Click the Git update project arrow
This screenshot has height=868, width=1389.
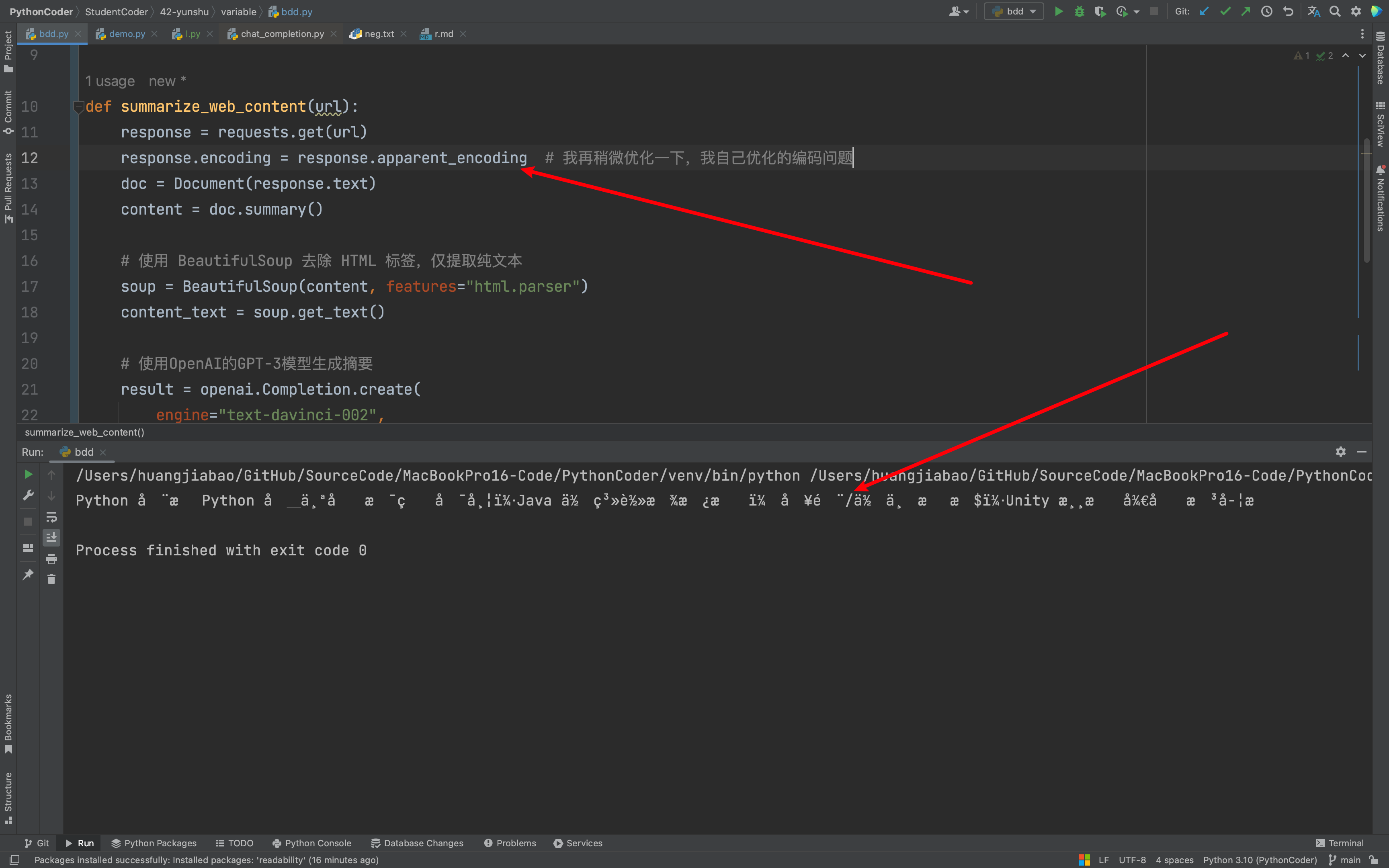coord(1204,12)
